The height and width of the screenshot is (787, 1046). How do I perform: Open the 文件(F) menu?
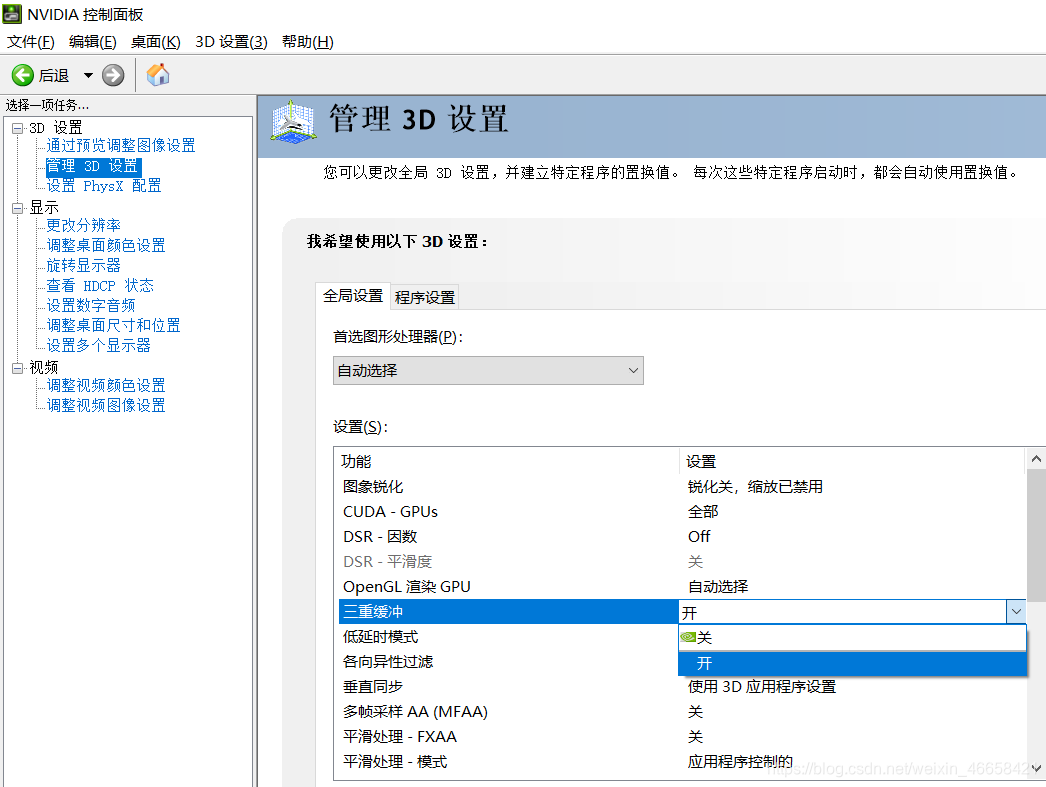(x=31, y=42)
